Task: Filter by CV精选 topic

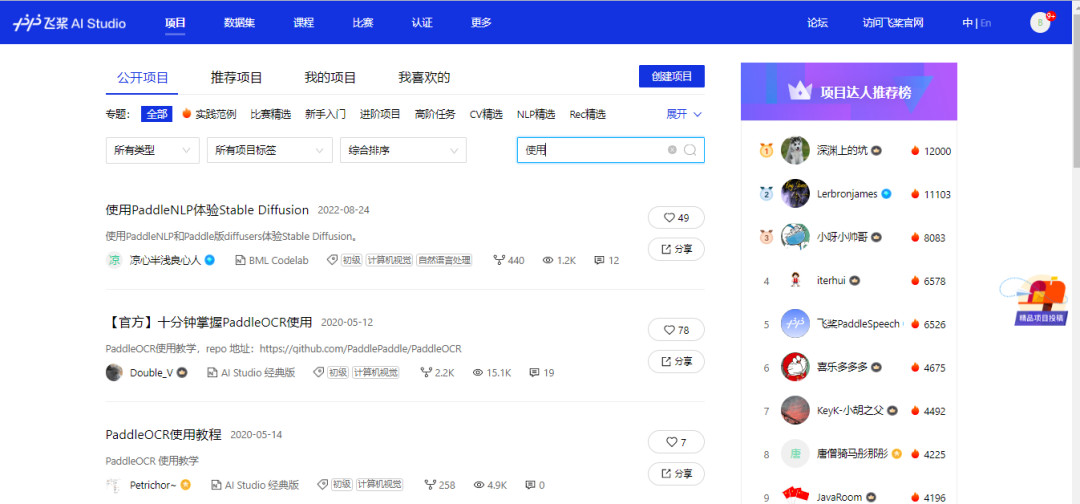Action: (486, 114)
